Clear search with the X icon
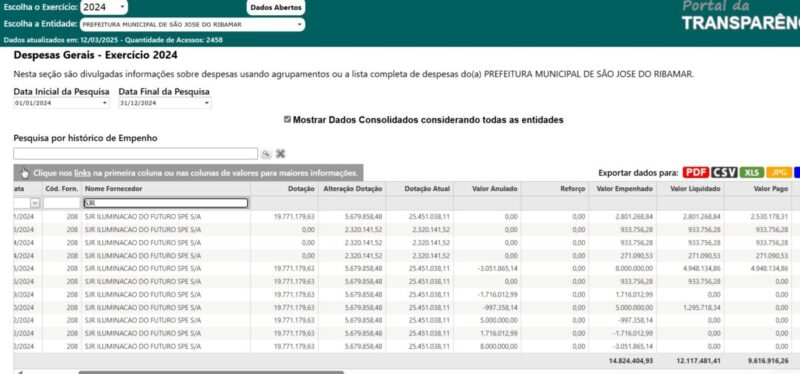 pos(280,154)
